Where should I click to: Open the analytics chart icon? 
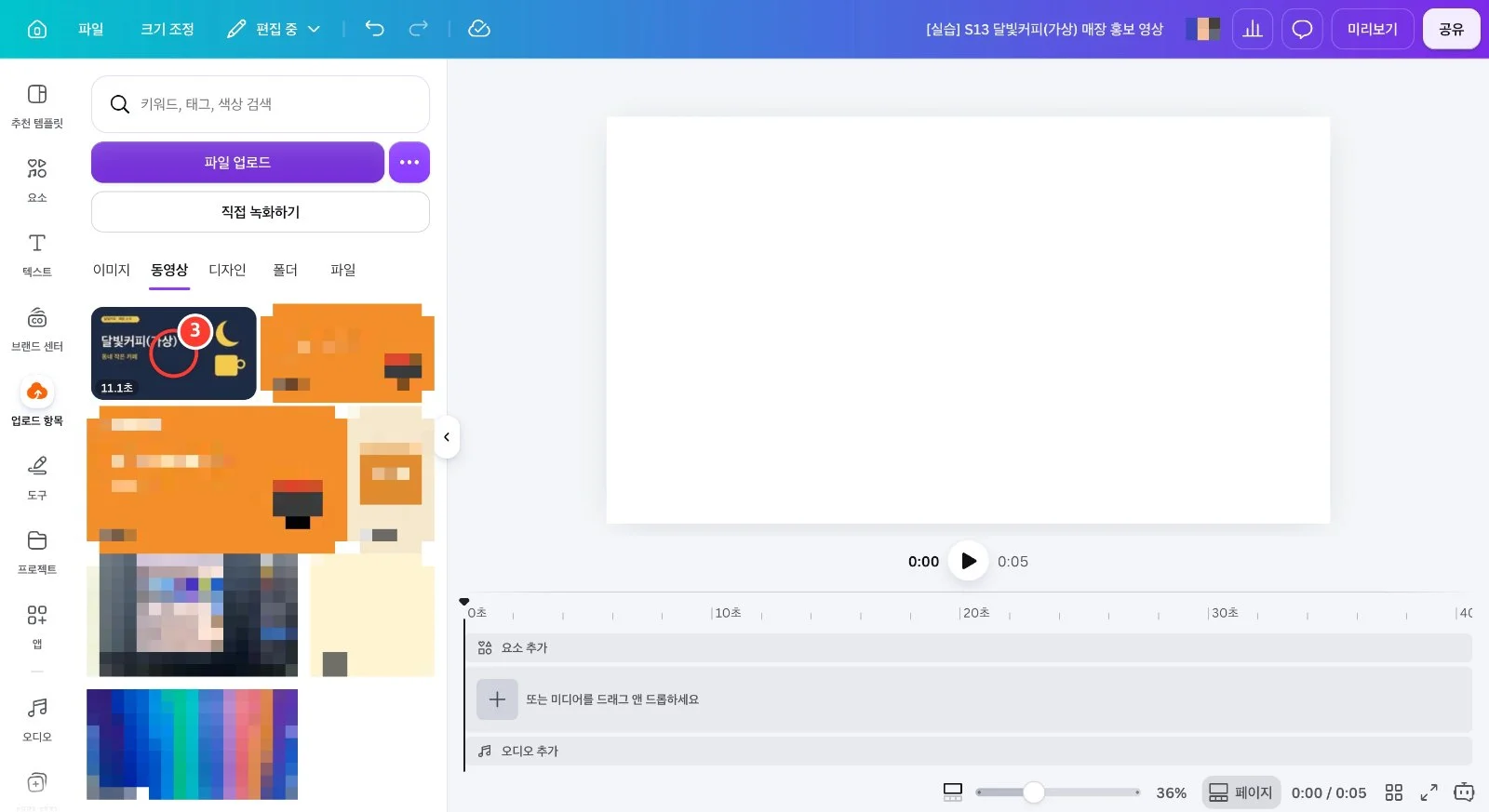pos(1253,29)
